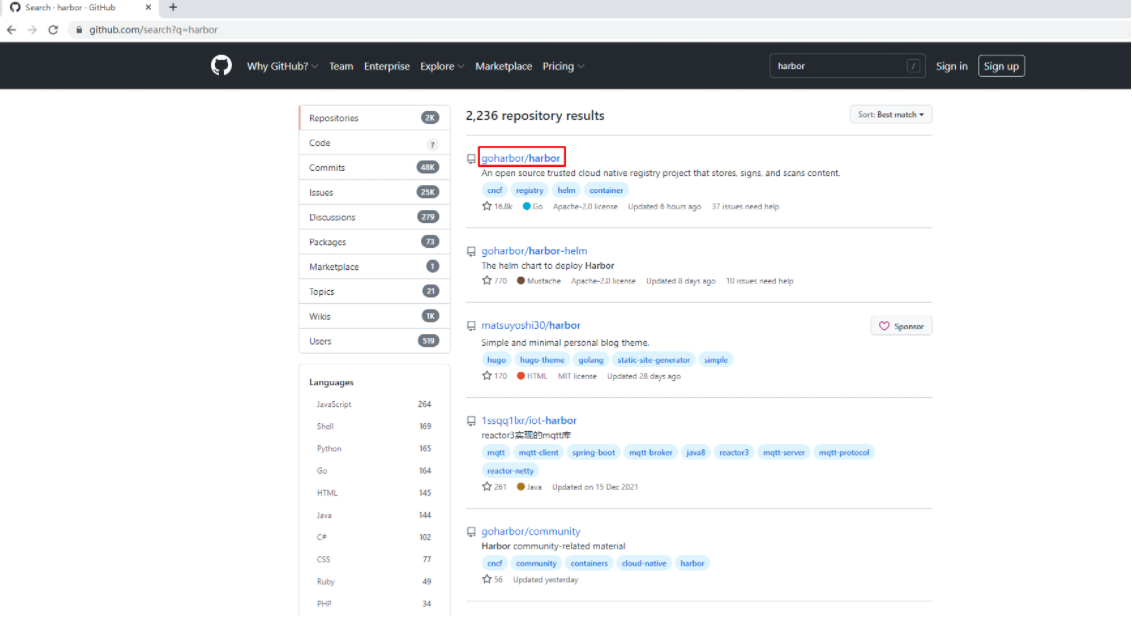This screenshot has height=644, width=1132.
Task: Open the goharbor/harbor repository link
Action: coord(521,158)
